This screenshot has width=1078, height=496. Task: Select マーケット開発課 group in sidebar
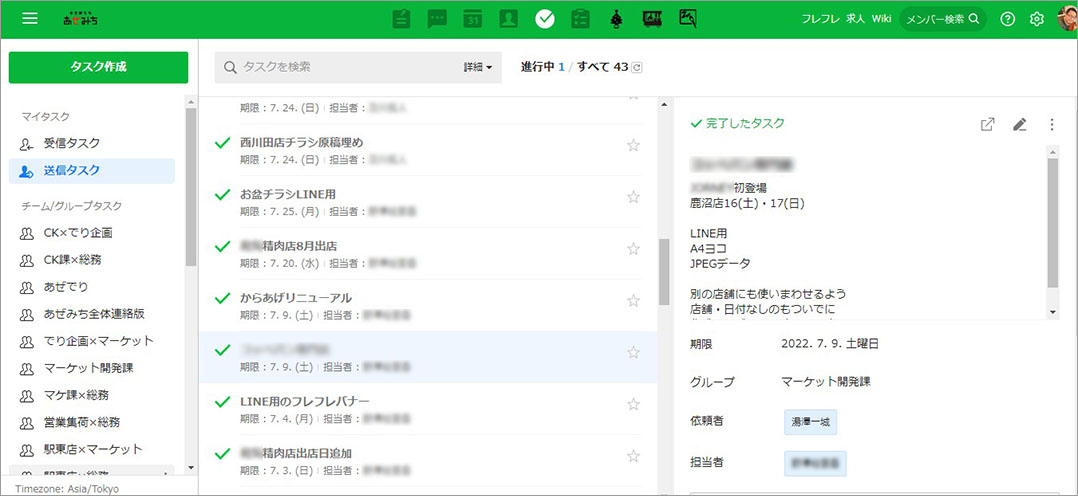coord(88,368)
